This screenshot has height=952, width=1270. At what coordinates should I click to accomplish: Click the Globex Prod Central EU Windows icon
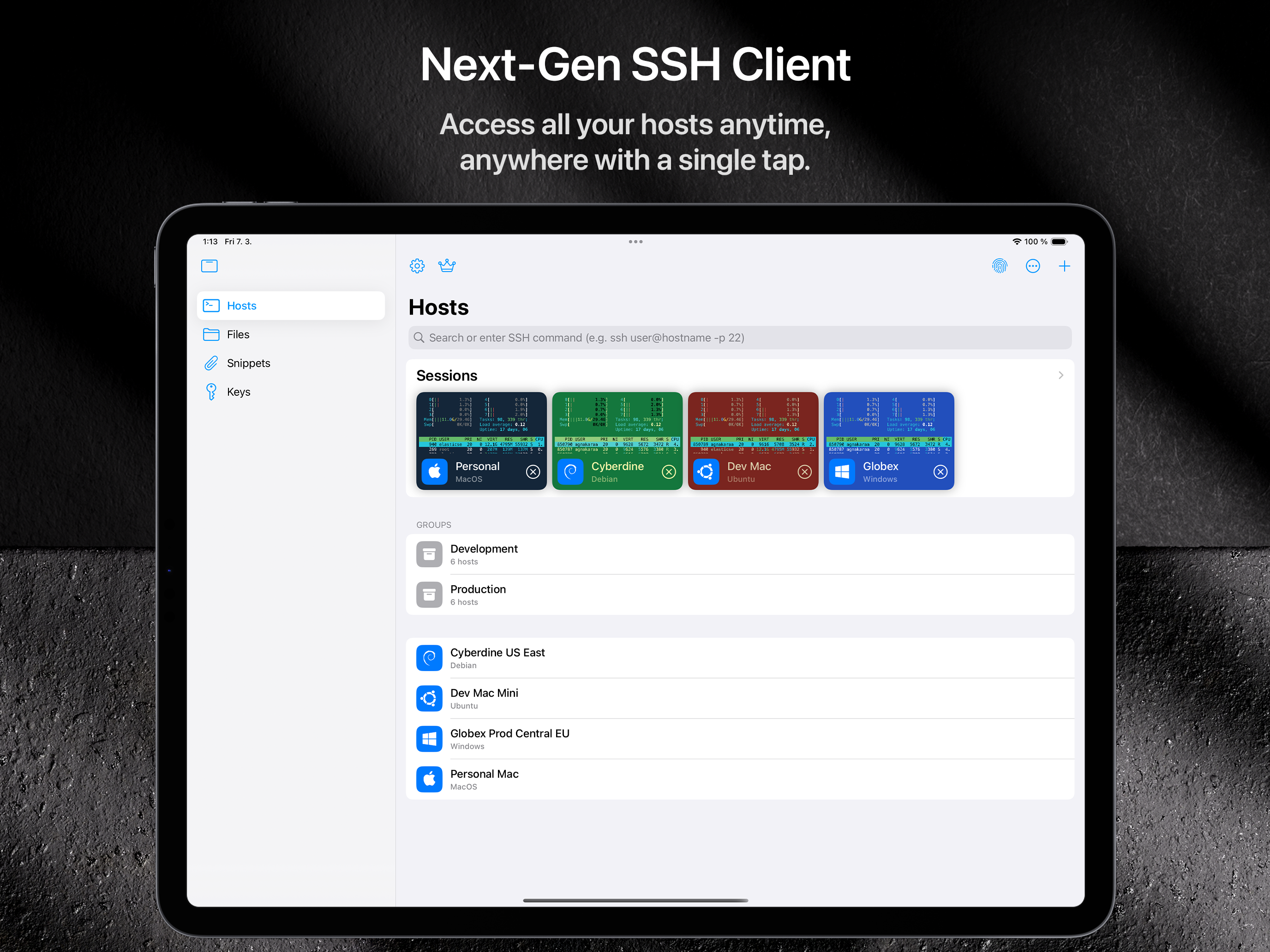[x=430, y=739]
